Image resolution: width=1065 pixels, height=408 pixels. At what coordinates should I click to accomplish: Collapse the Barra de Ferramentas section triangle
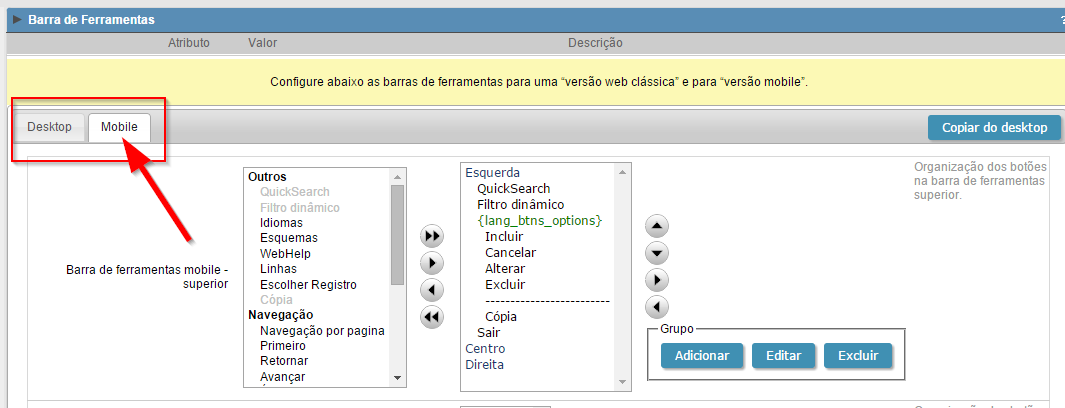17,20
